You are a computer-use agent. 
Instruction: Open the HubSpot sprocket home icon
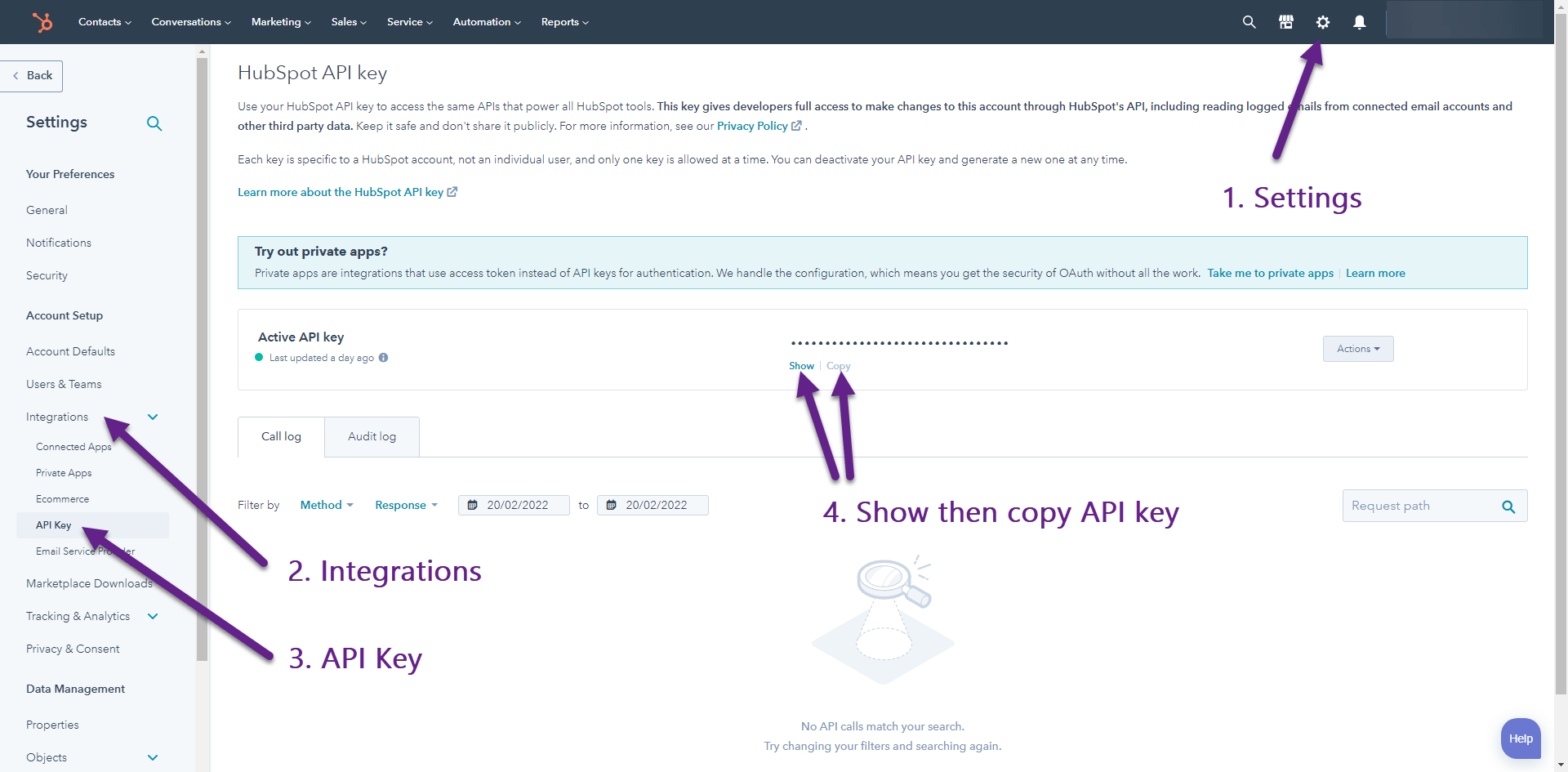tap(42, 22)
